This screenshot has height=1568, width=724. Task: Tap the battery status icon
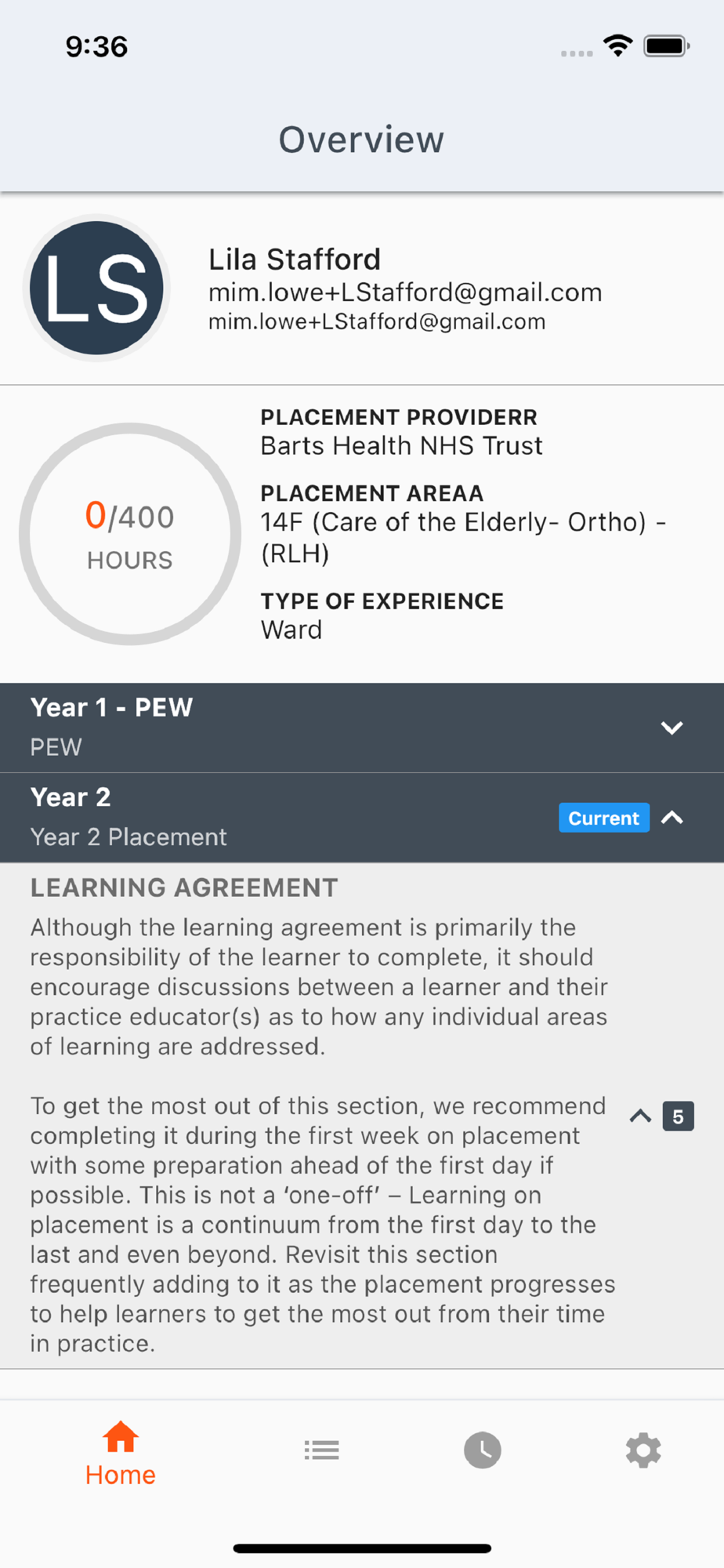pos(667,46)
